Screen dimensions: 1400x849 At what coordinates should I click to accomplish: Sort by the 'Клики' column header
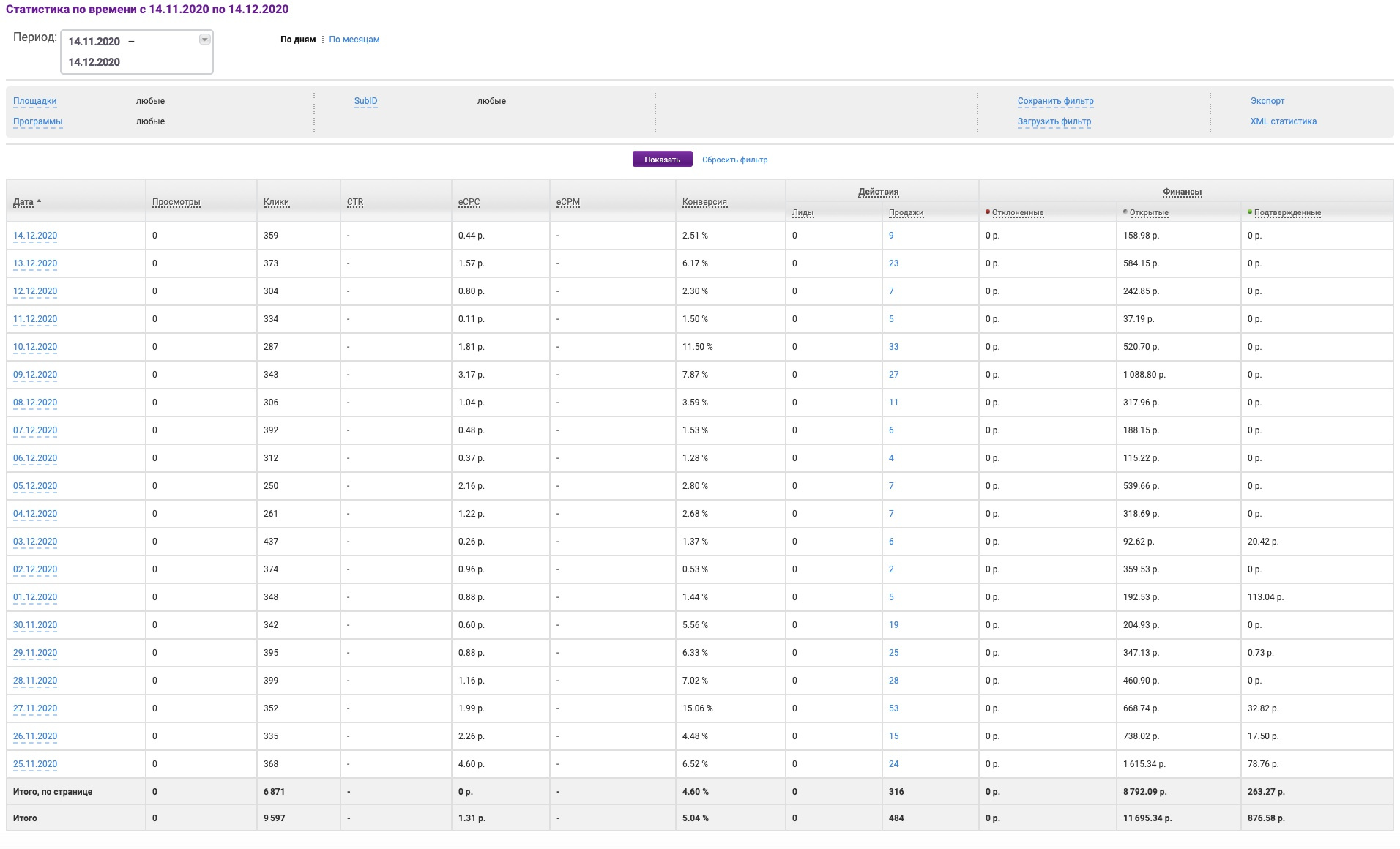[277, 202]
